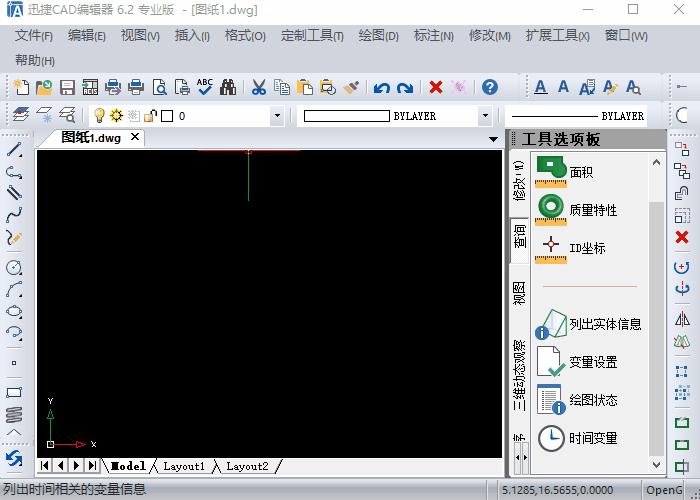
Task: Toggle layer freeze sun icon
Action: click(x=117, y=116)
